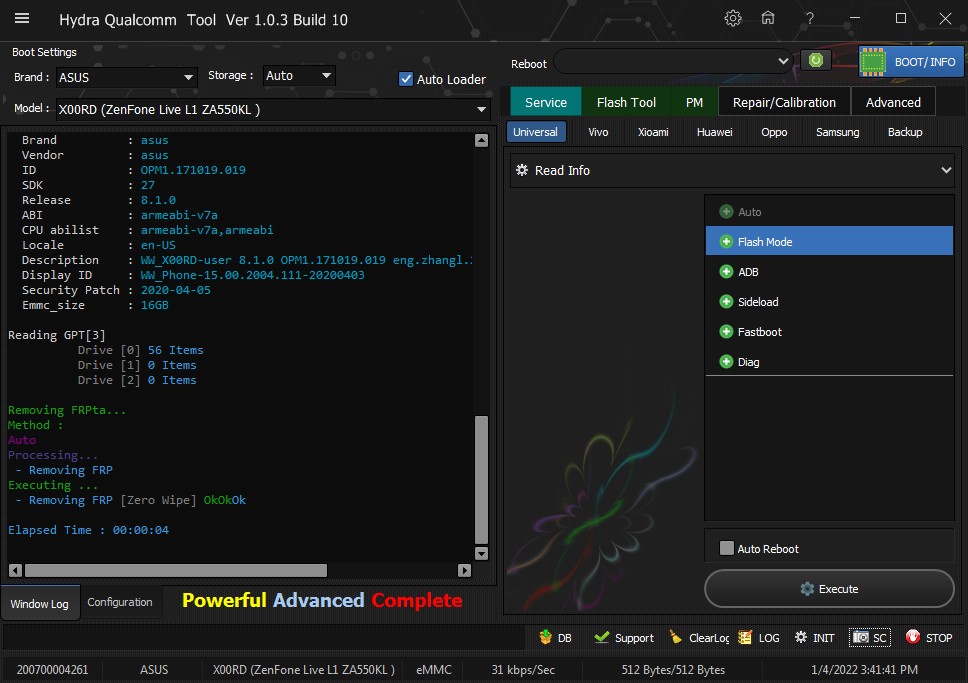
Task: Click the chip icon on BOOT/INFO
Action: point(873,62)
